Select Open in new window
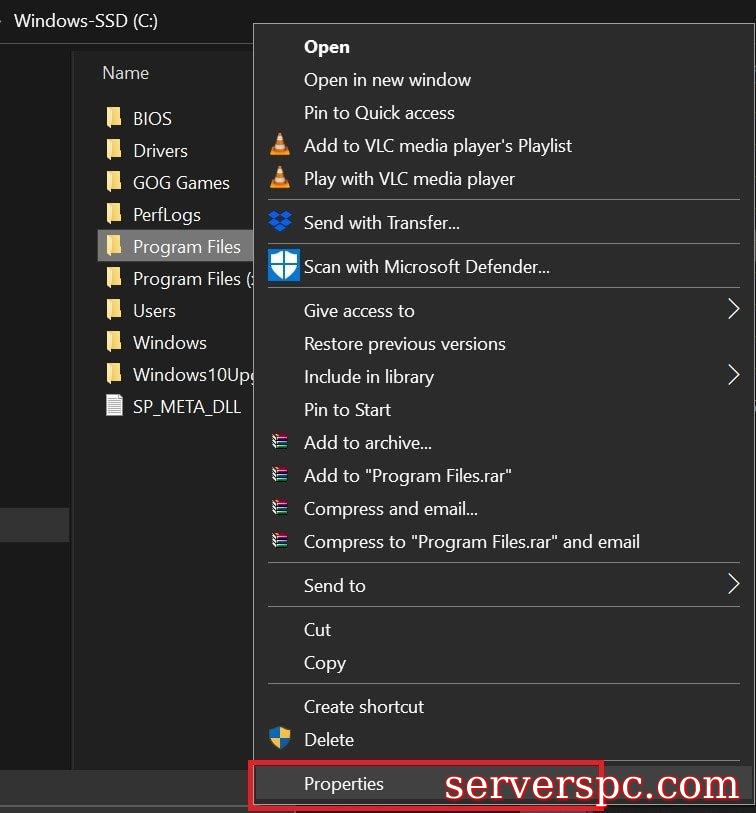The image size is (756, 813). [387, 80]
